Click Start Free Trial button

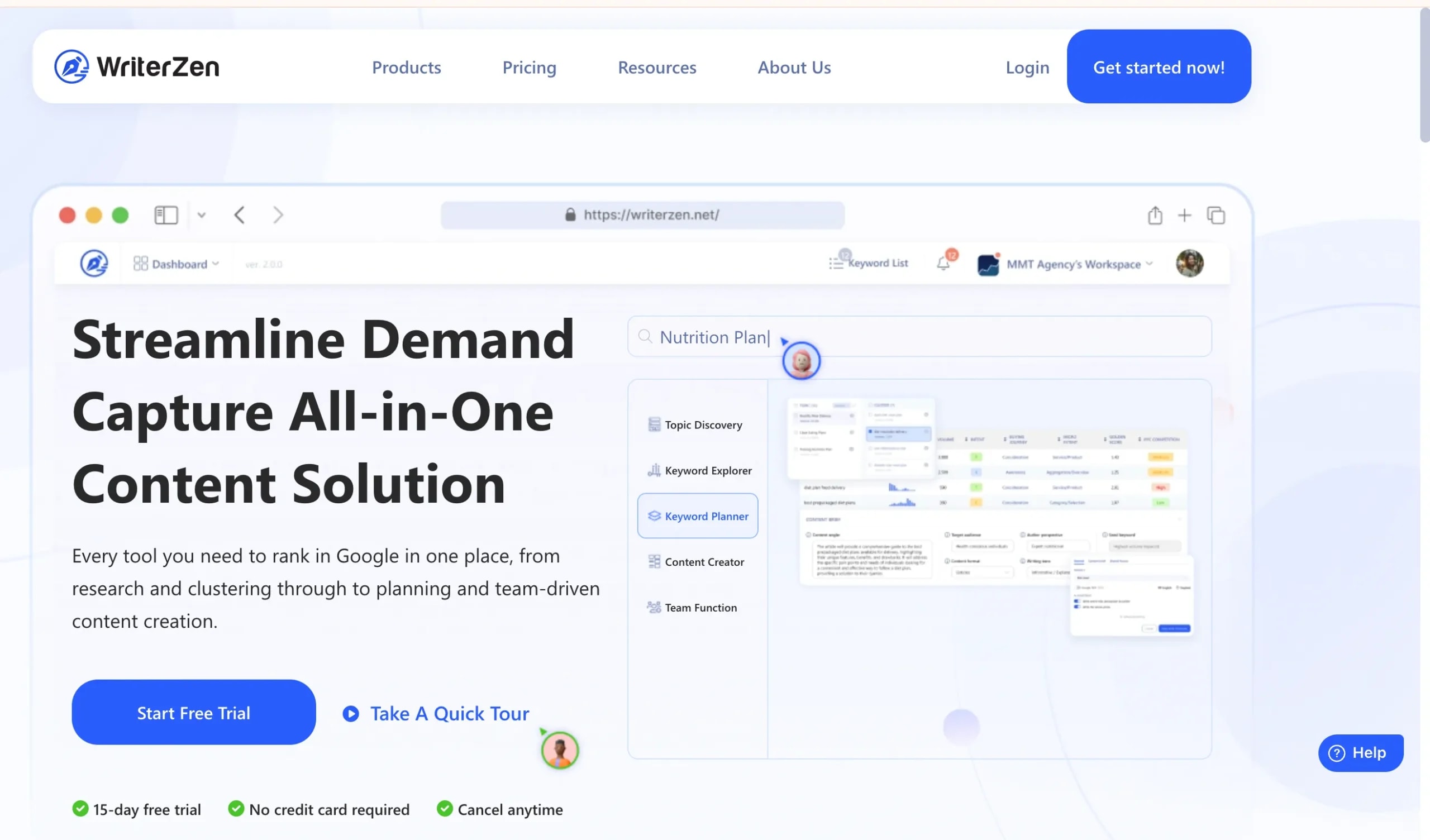click(193, 712)
